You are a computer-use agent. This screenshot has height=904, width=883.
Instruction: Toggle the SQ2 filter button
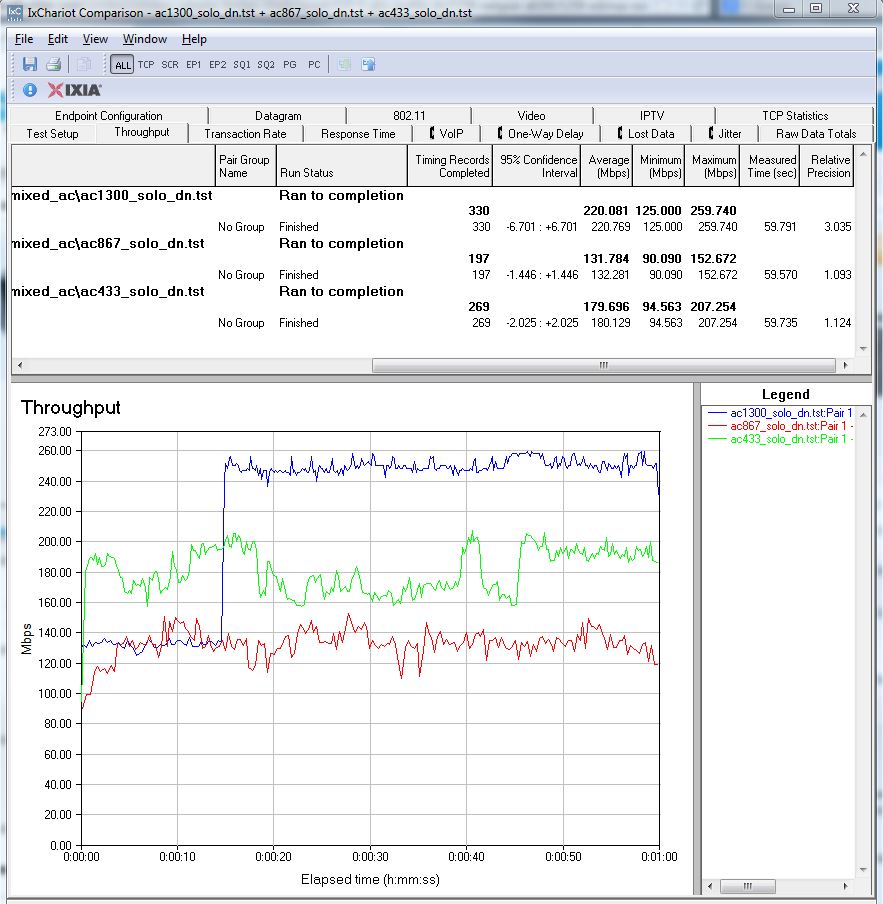pyautogui.click(x=266, y=65)
